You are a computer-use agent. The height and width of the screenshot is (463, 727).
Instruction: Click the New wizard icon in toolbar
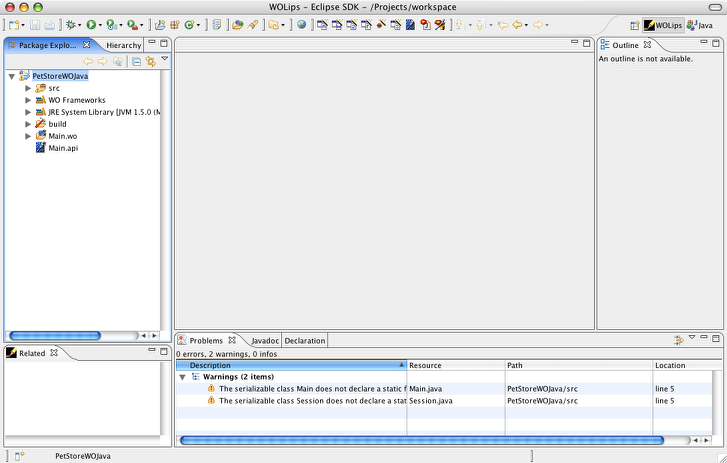14,25
